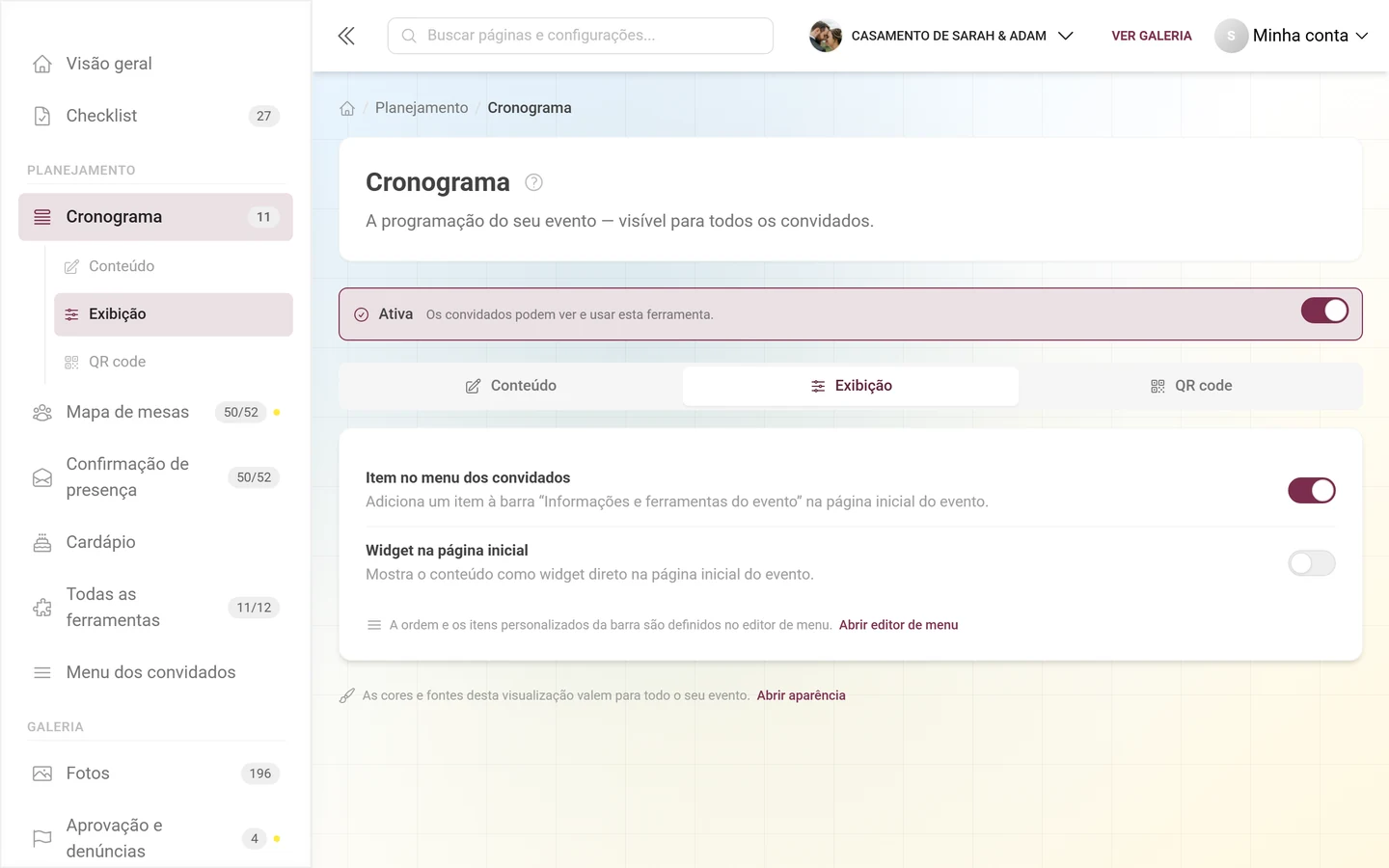Select the Exibição tab
Screen dimensions: 1389x868
point(851,386)
